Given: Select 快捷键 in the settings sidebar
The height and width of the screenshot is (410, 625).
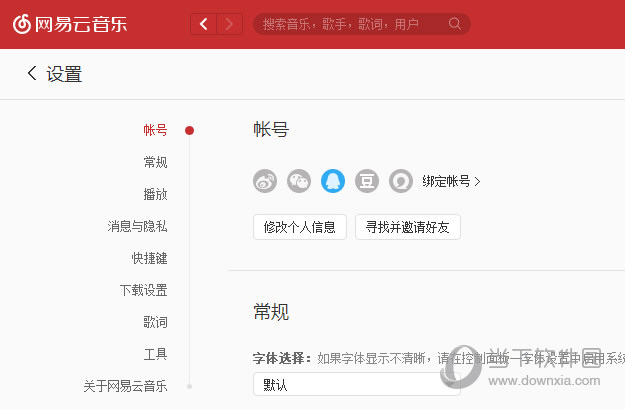Looking at the screenshot, I should (x=149, y=258).
